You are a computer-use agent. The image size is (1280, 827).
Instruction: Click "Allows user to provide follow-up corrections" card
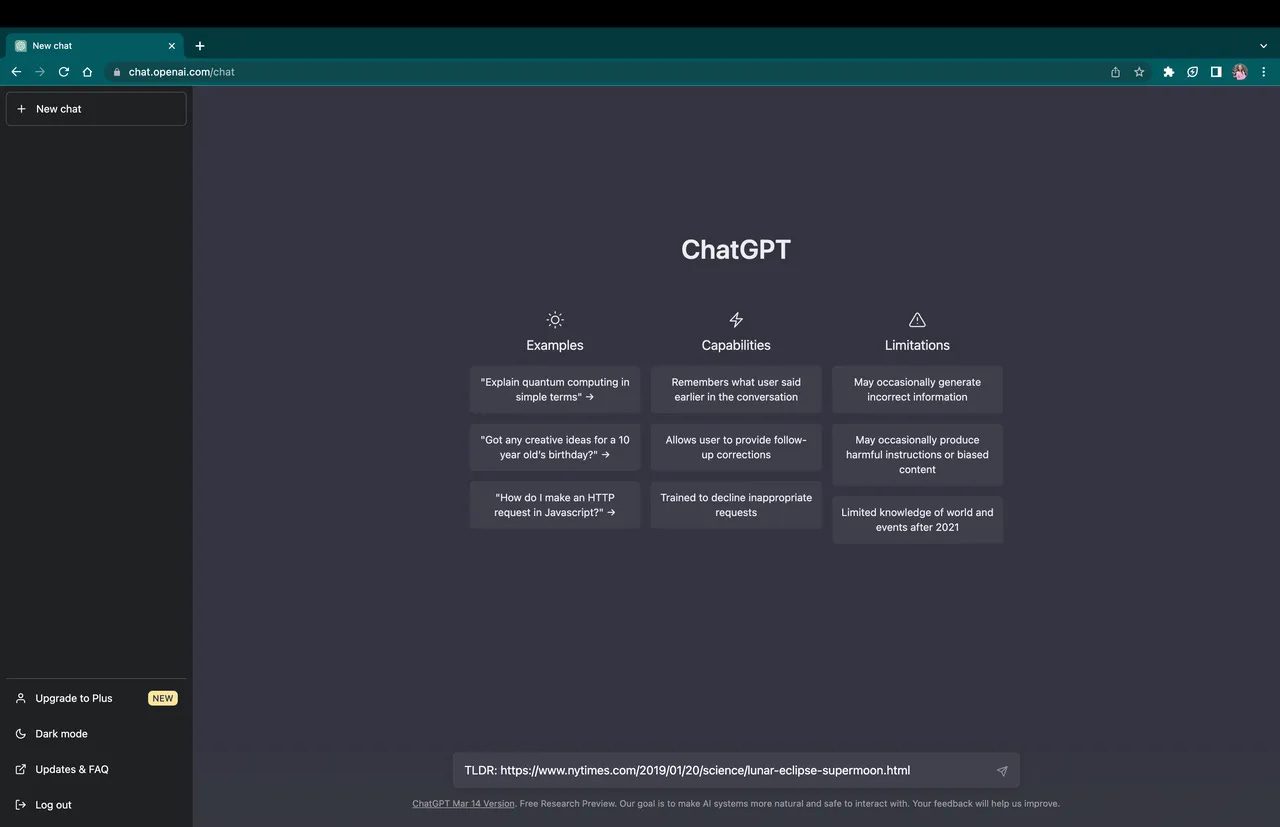736,447
